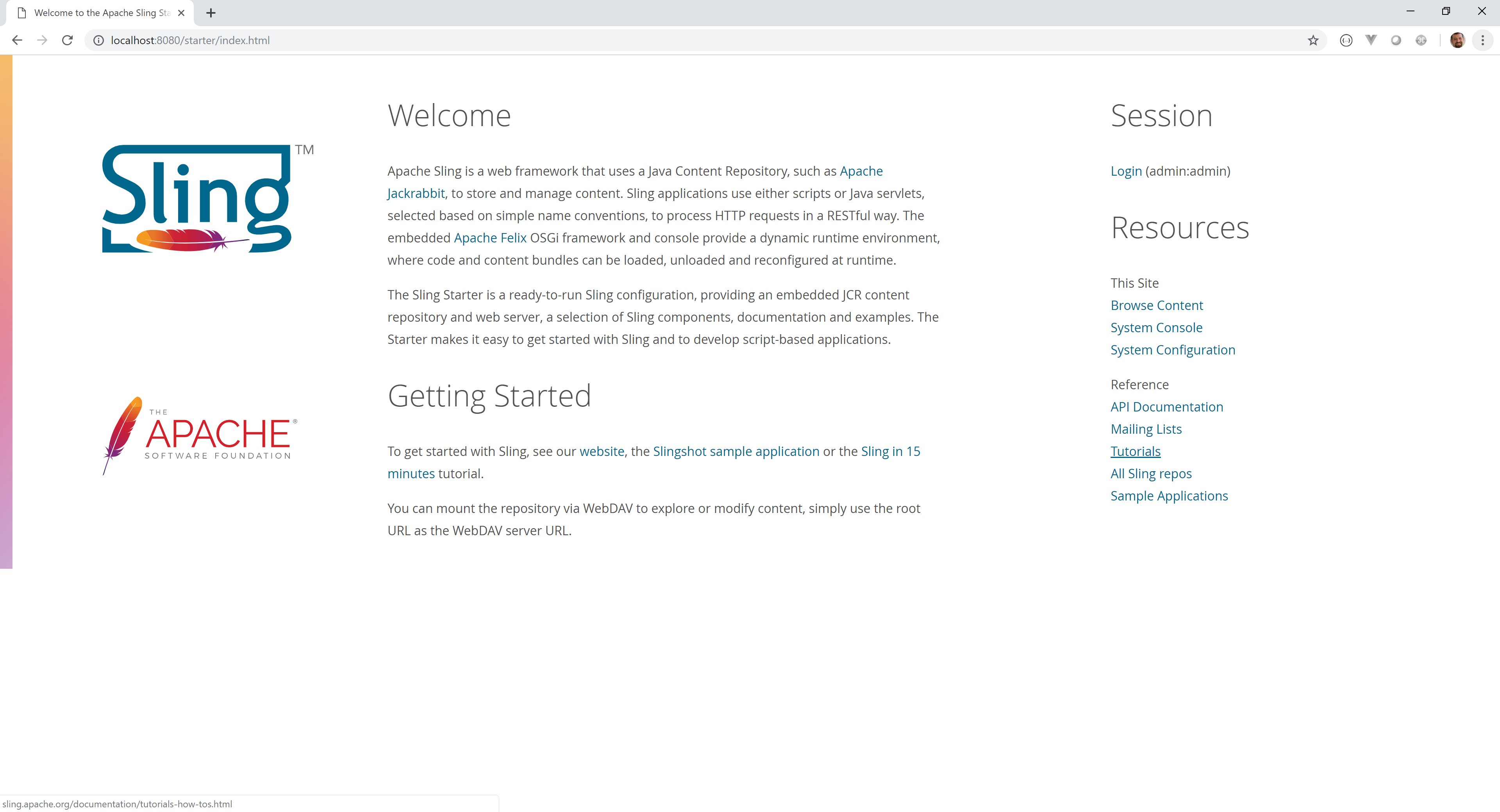Click the user profile avatar
The image size is (1500, 812).
1457,40
